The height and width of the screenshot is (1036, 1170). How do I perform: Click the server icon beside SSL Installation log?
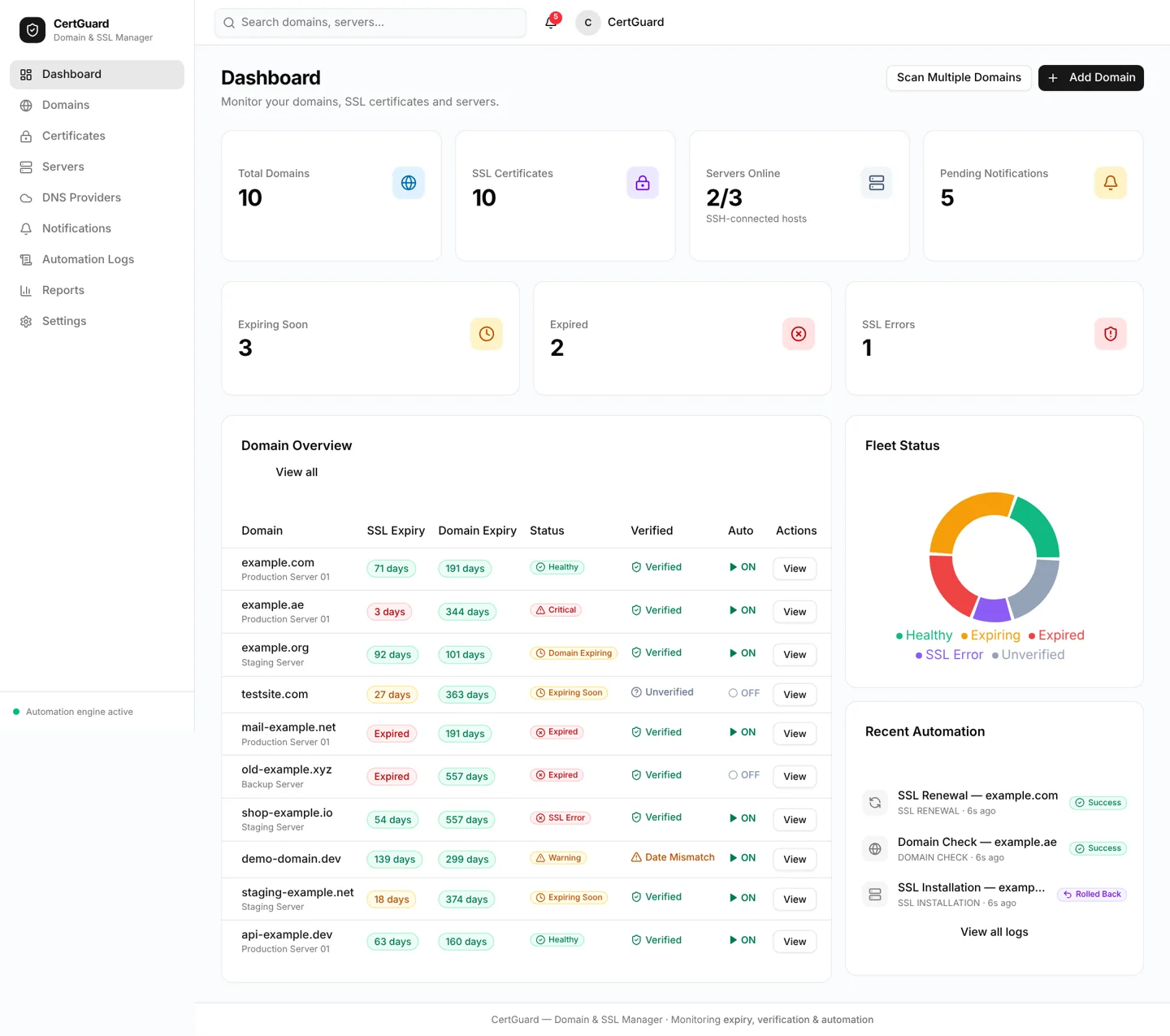[875, 895]
